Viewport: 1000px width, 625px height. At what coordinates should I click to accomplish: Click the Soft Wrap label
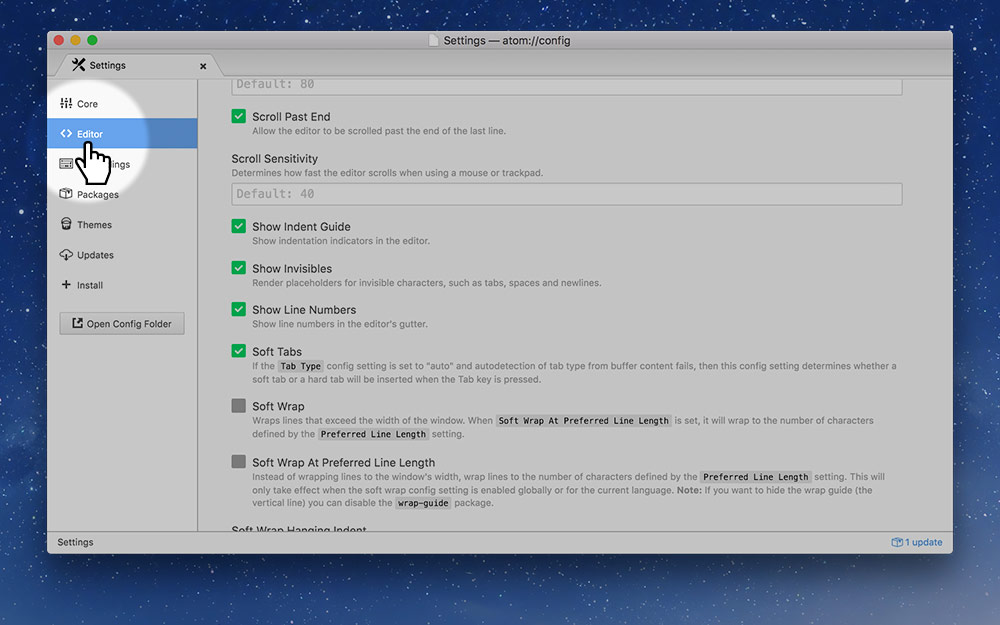point(278,406)
